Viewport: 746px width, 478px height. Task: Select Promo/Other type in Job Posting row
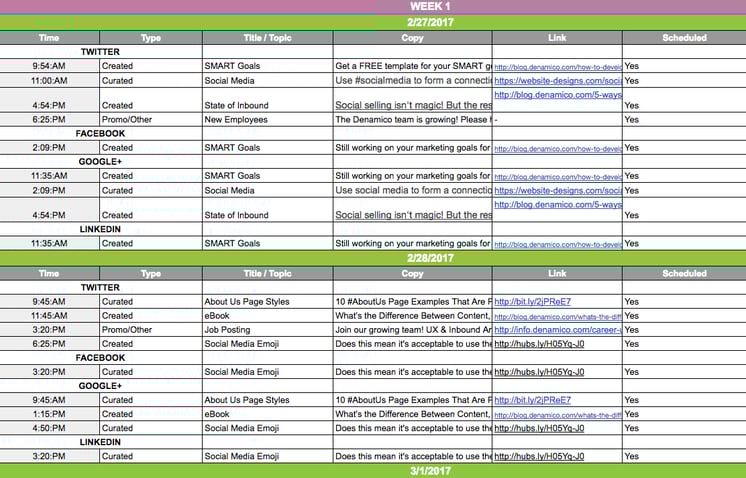click(151, 330)
